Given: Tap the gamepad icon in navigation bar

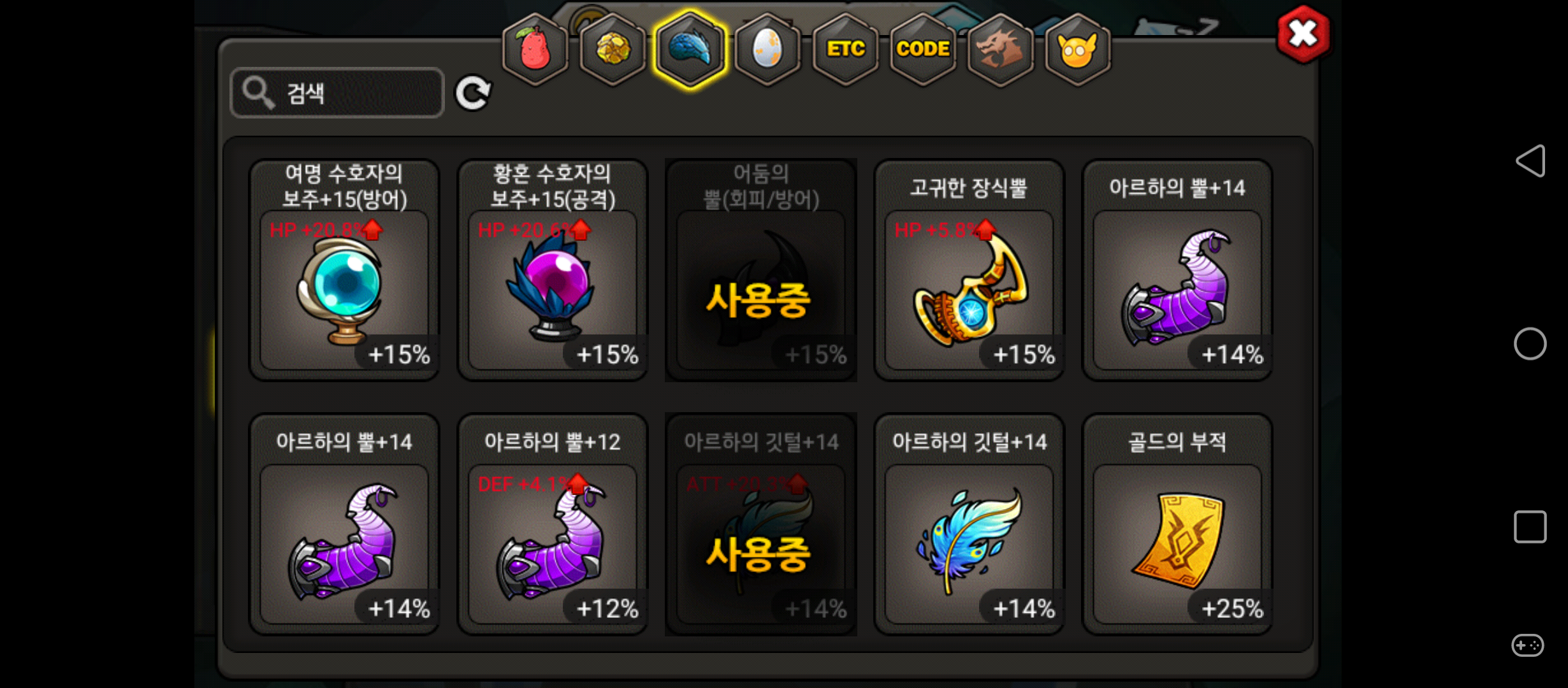Looking at the screenshot, I should (x=1528, y=645).
